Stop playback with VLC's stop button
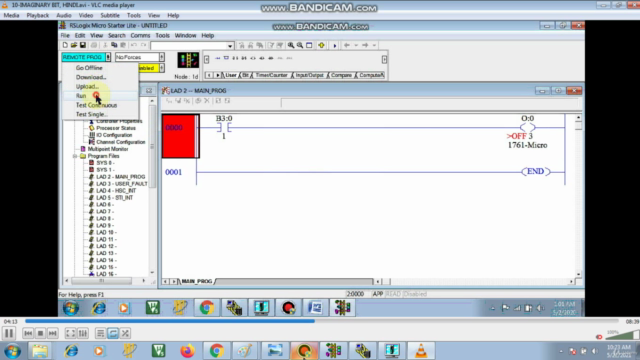 (40, 333)
